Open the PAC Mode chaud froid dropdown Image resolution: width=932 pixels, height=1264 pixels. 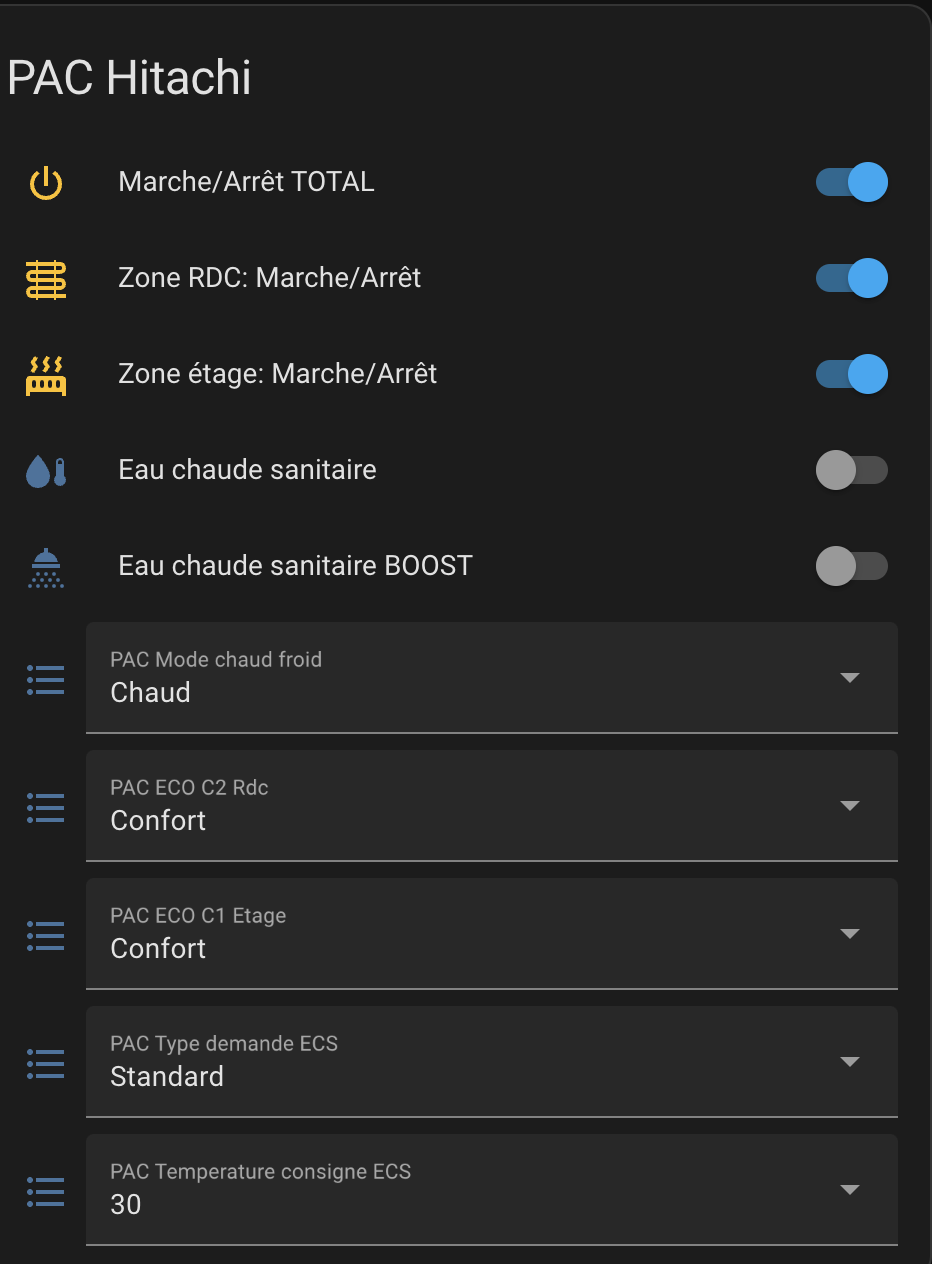[491, 678]
